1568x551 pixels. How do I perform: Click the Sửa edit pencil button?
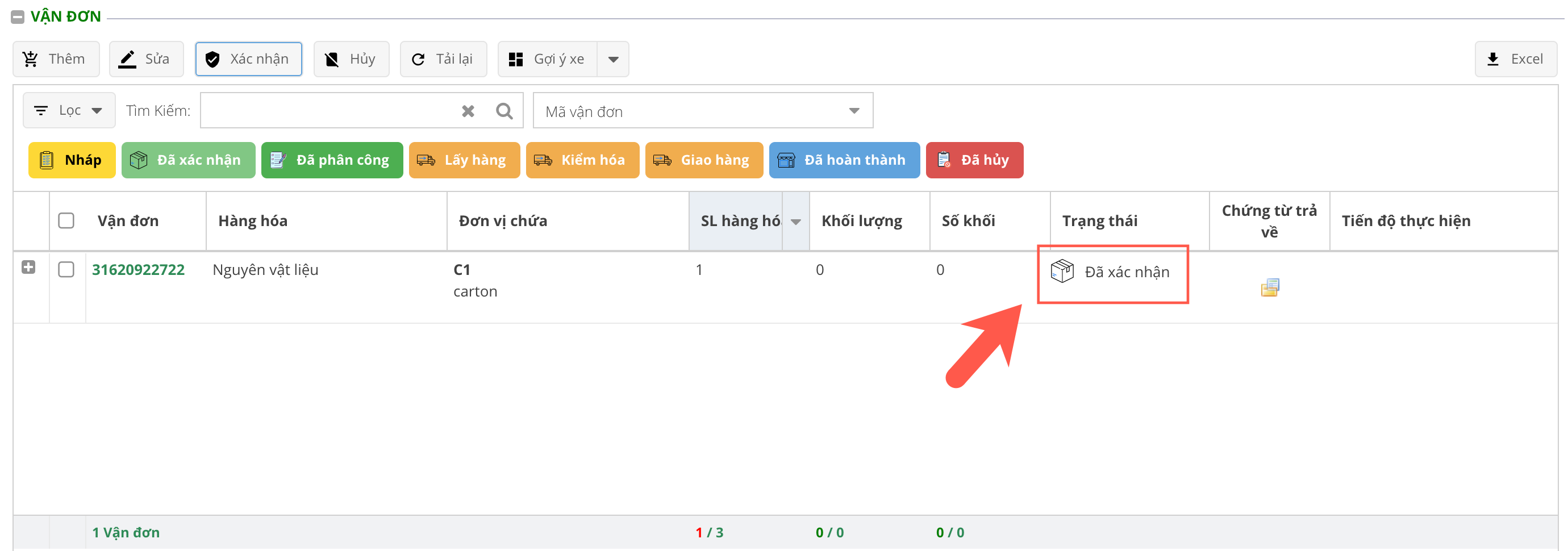(x=145, y=59)
